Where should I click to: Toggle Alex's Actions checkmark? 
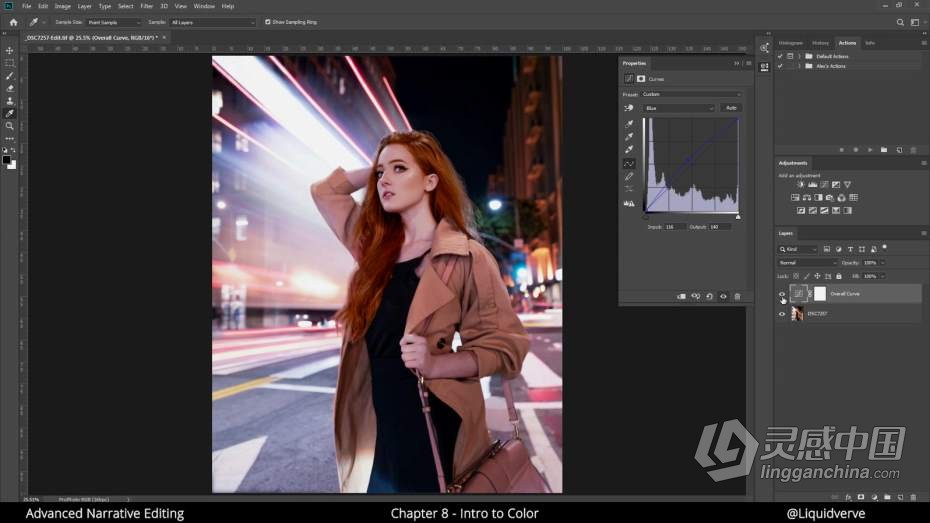pos(780,66)
